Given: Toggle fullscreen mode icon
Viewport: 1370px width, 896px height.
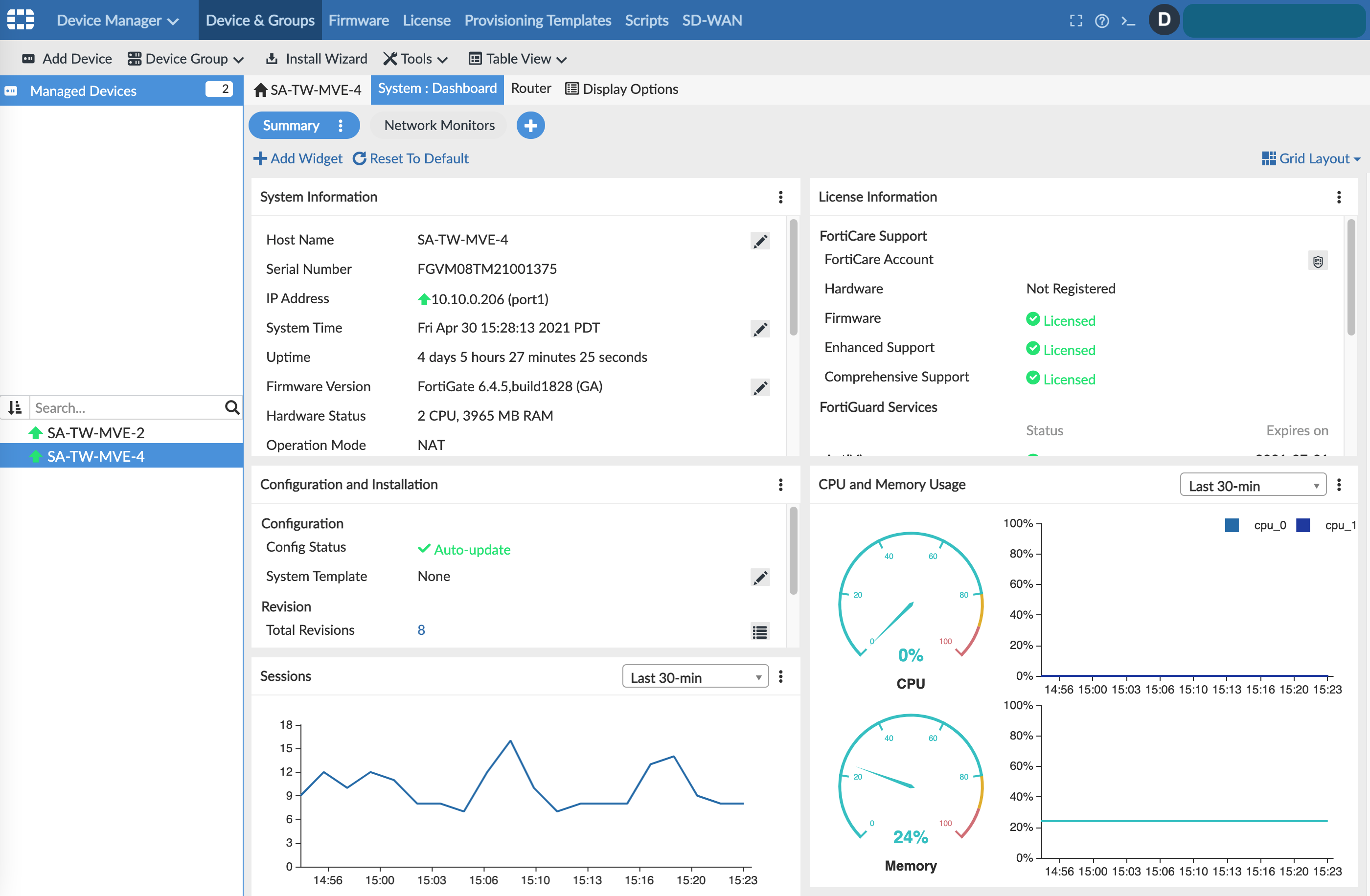Looking at the screenshot, I should click(1075, 20).
